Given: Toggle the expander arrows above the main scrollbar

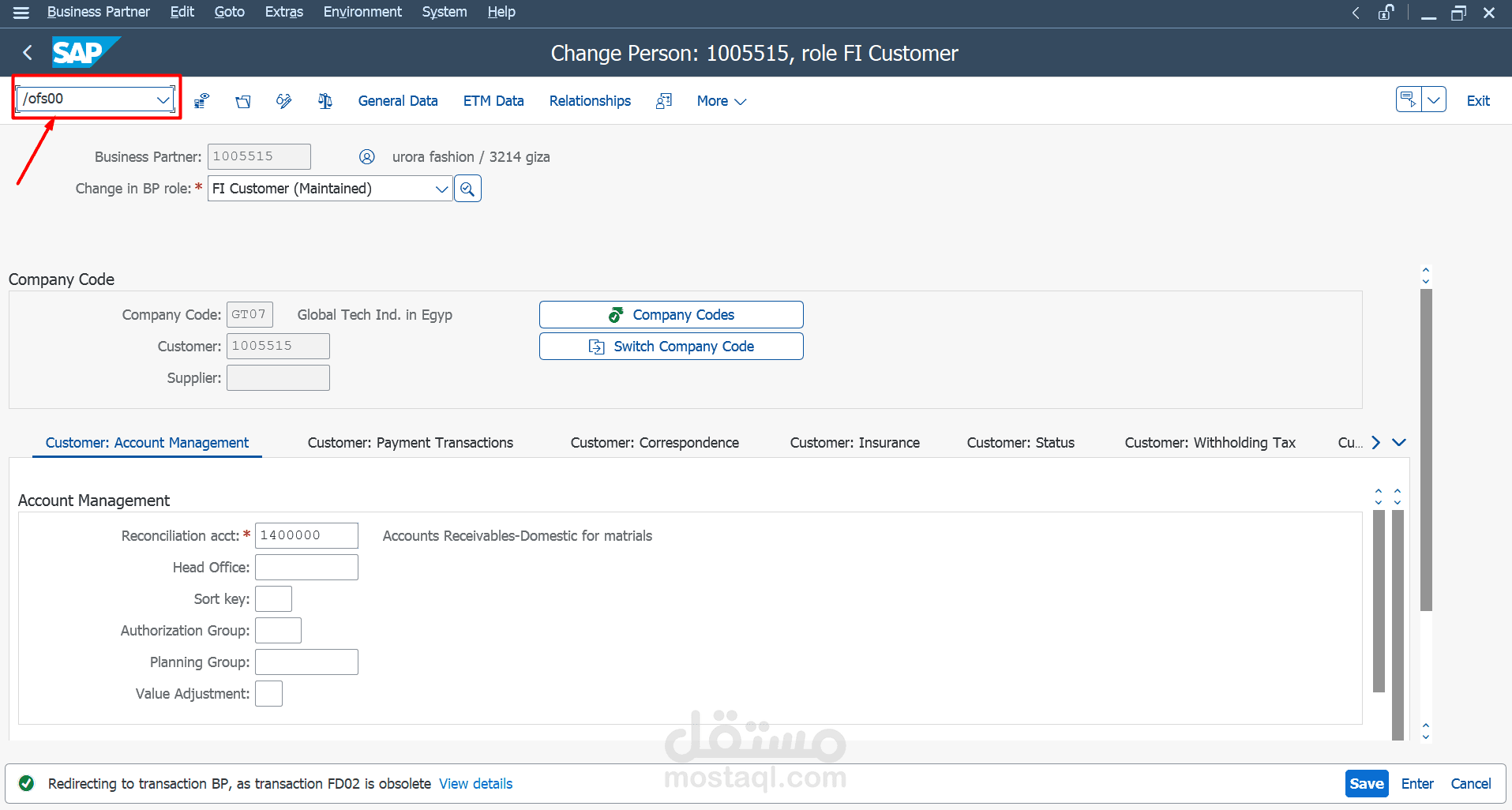Looking at the screenshot, I should coord(1426,276).
